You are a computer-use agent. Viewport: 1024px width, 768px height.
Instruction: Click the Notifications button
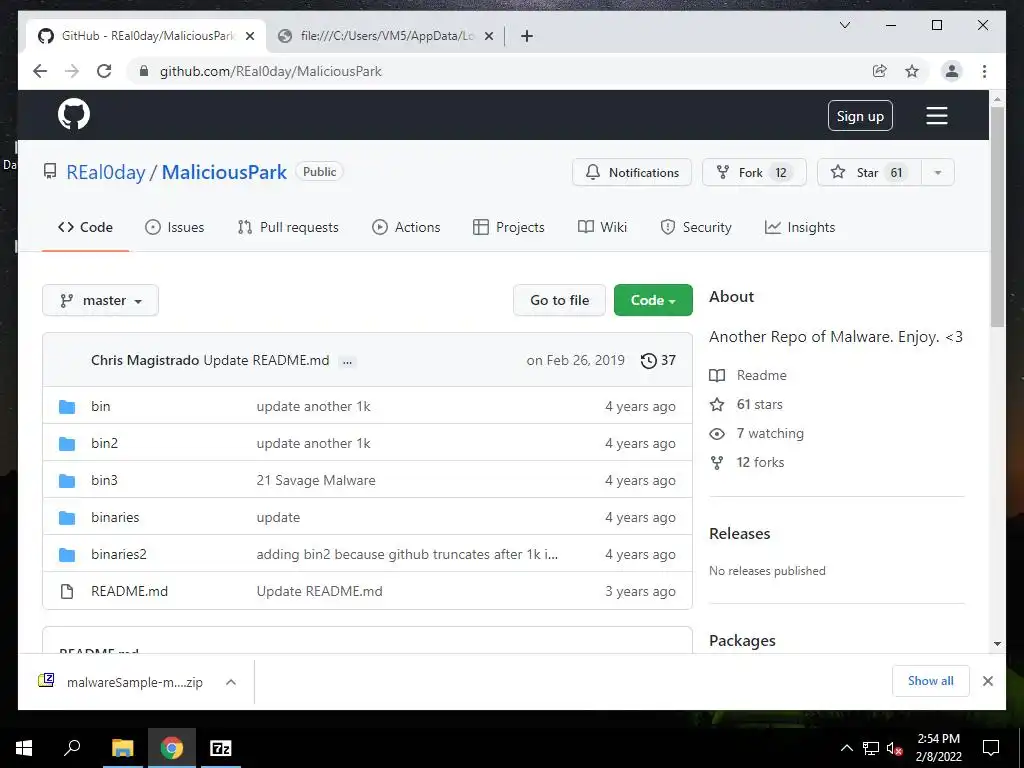point(632,172)
